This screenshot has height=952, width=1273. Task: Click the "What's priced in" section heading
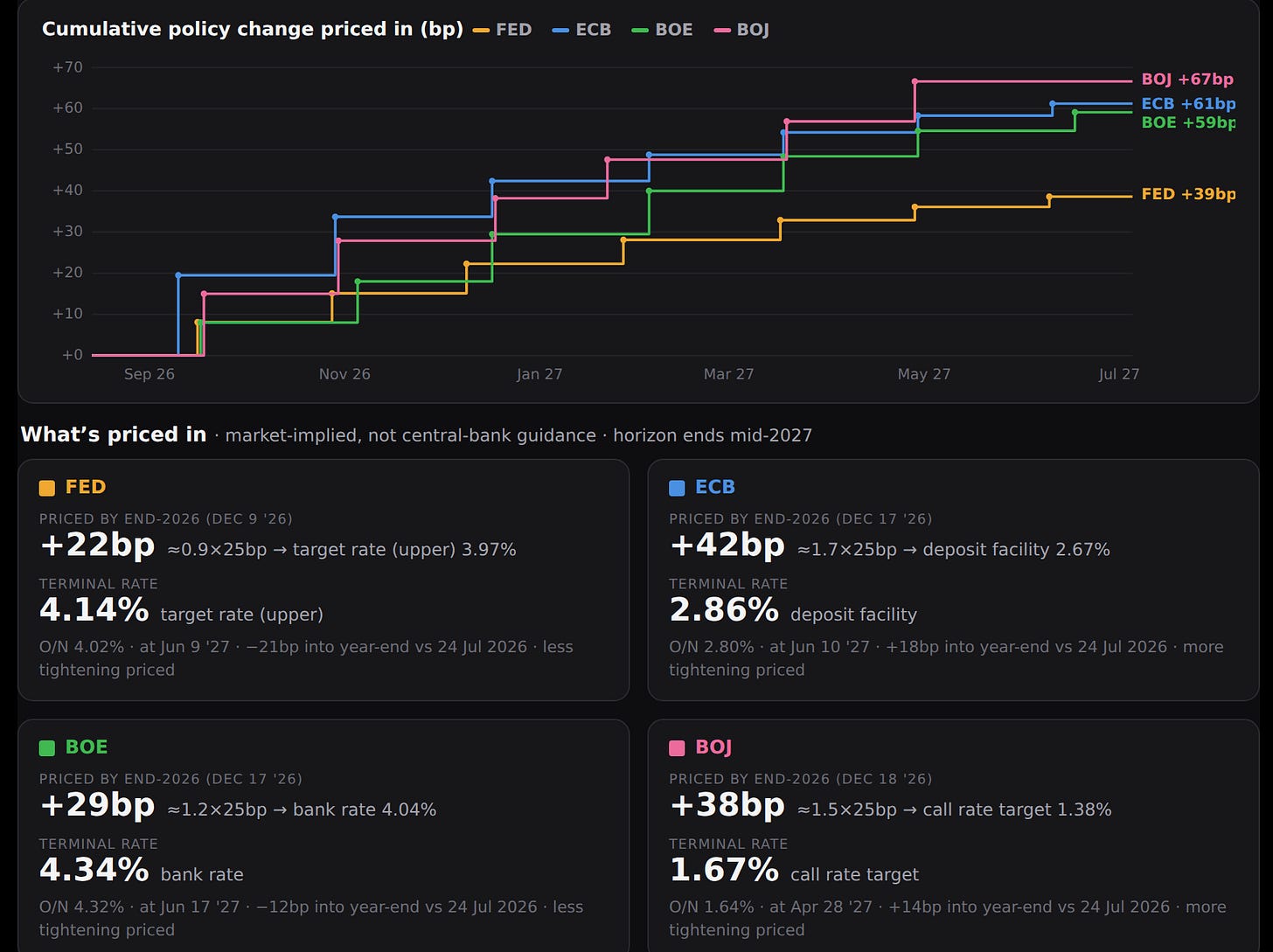[x=114, y=434]
